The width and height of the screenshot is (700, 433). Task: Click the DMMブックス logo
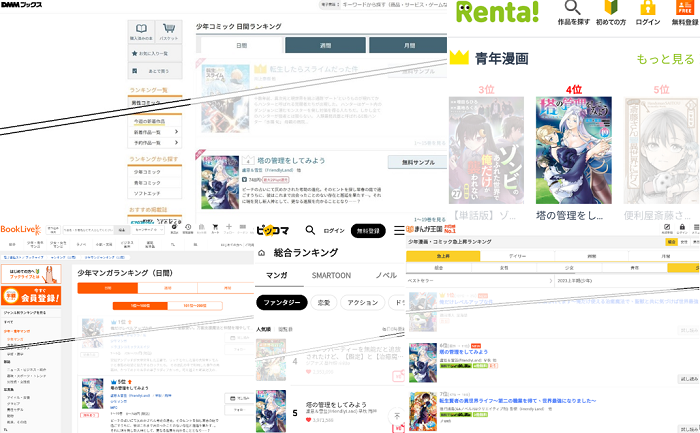pos(21,4)
